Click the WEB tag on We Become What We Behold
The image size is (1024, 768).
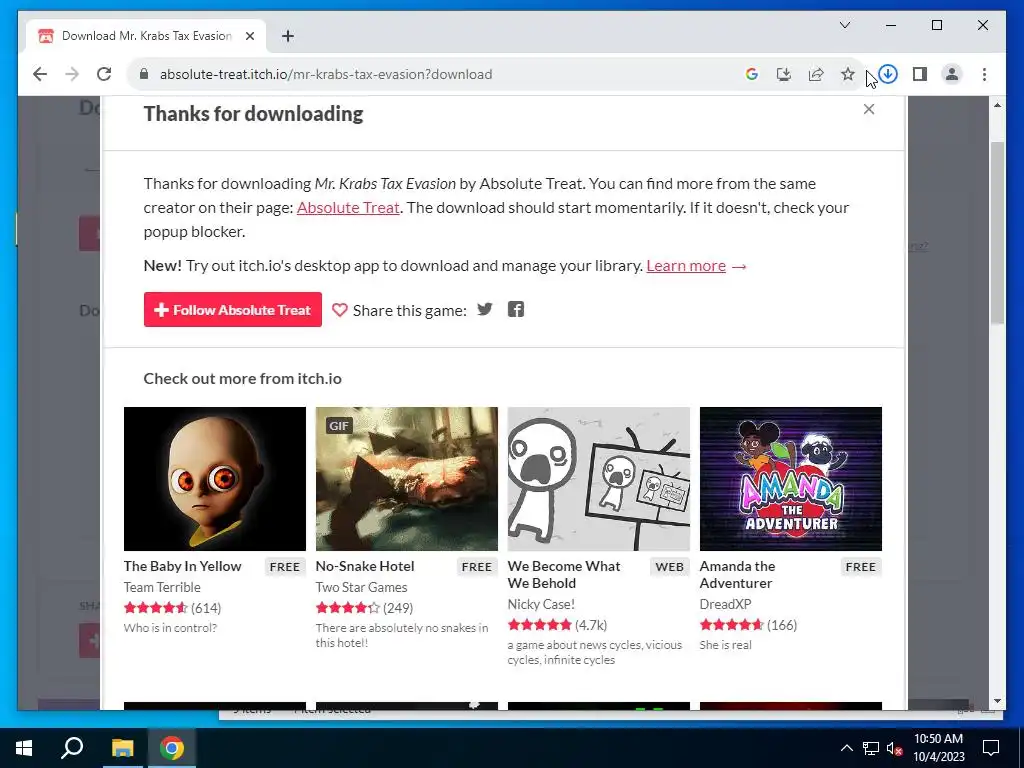coord(669,567)
